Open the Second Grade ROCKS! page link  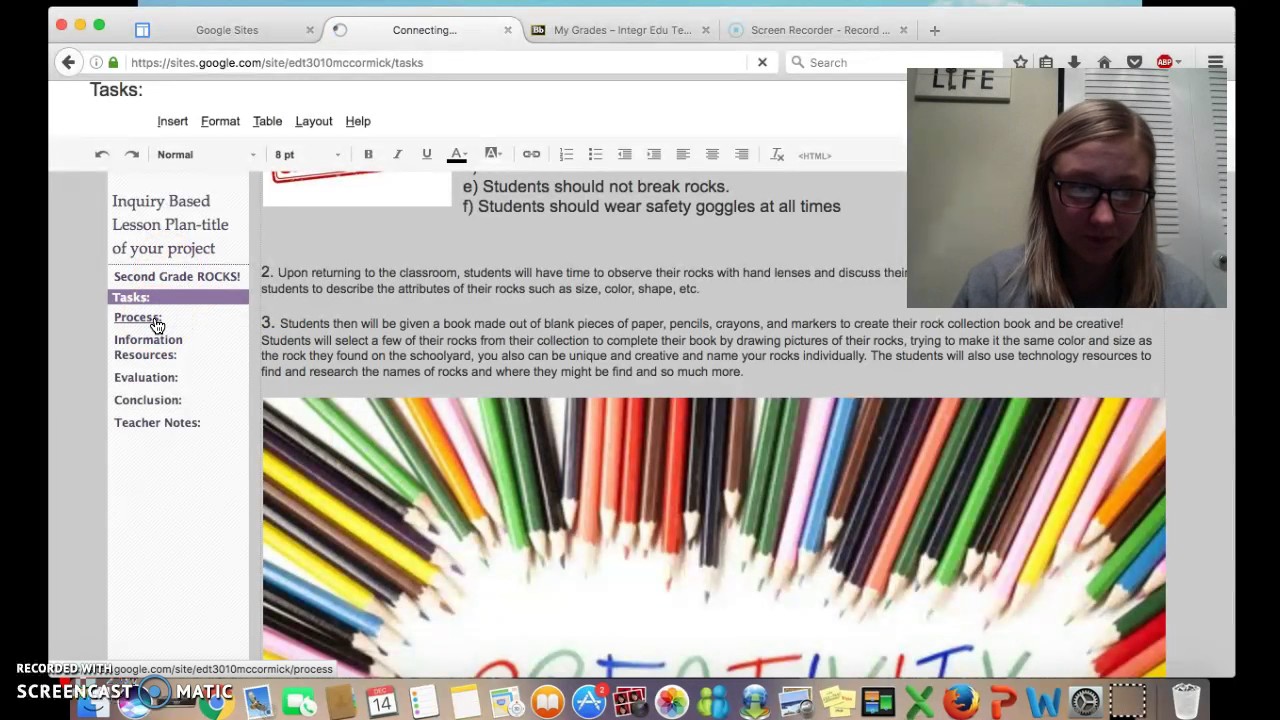tap(177, 276)
